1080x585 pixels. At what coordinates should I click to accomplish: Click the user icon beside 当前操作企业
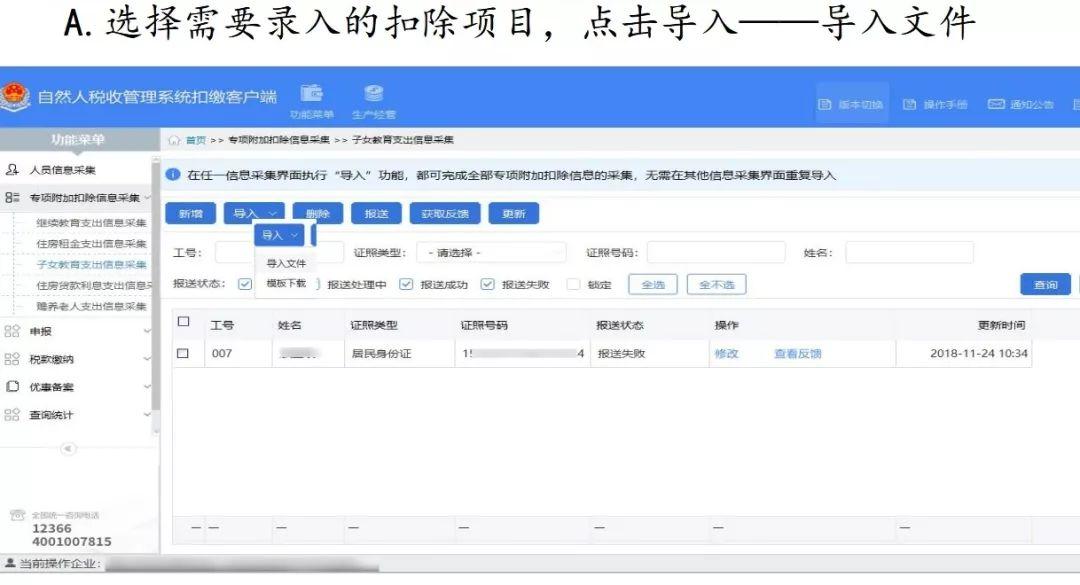tap(10, 563)
